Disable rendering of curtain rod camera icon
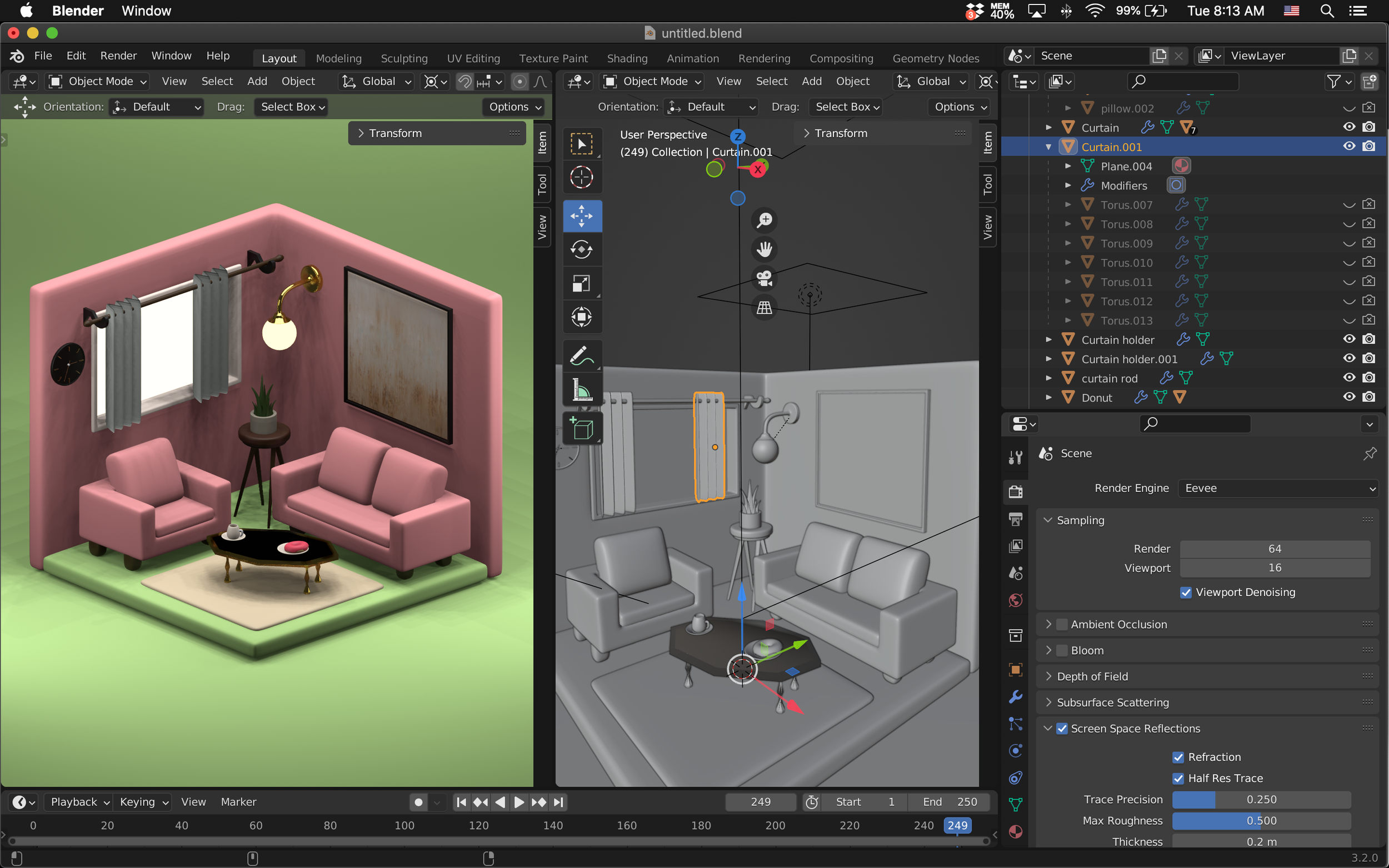The height and width of the screenshot is (868, 1389). pyautogui.click(x=1368, y=378)
